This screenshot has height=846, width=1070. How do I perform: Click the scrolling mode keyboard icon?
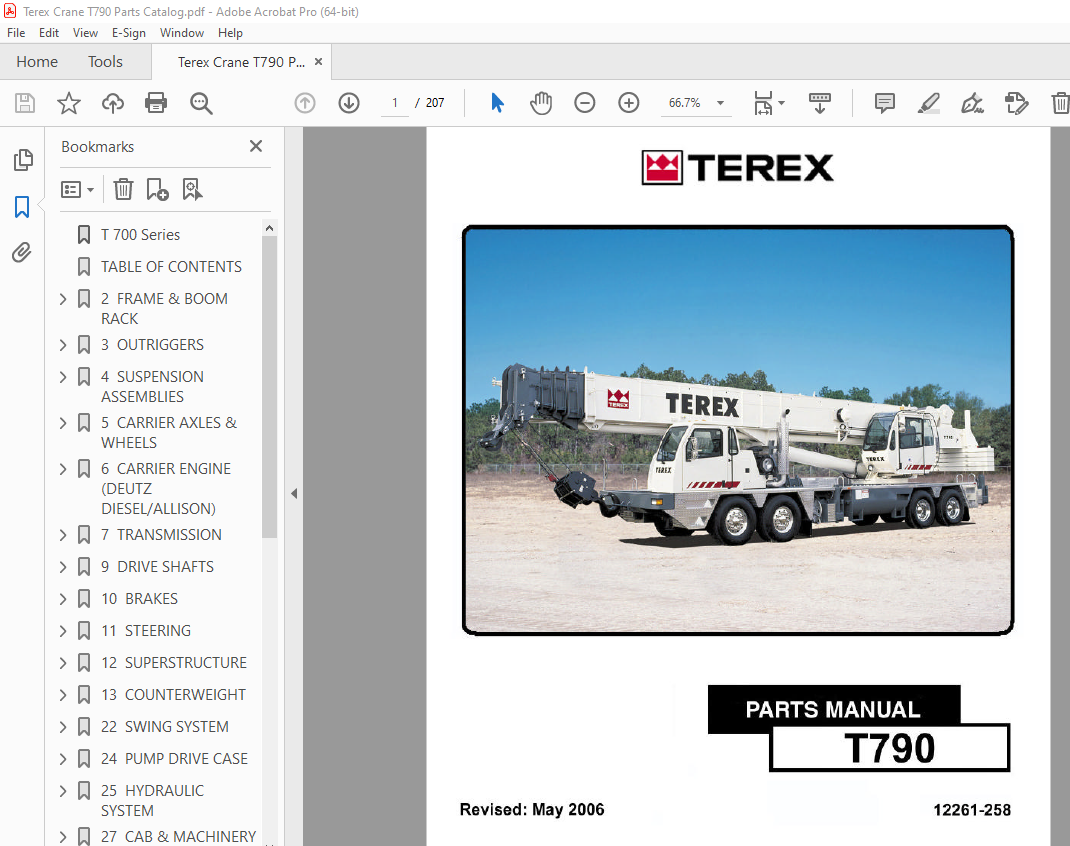pyautogui.click(x=820, y=103)
